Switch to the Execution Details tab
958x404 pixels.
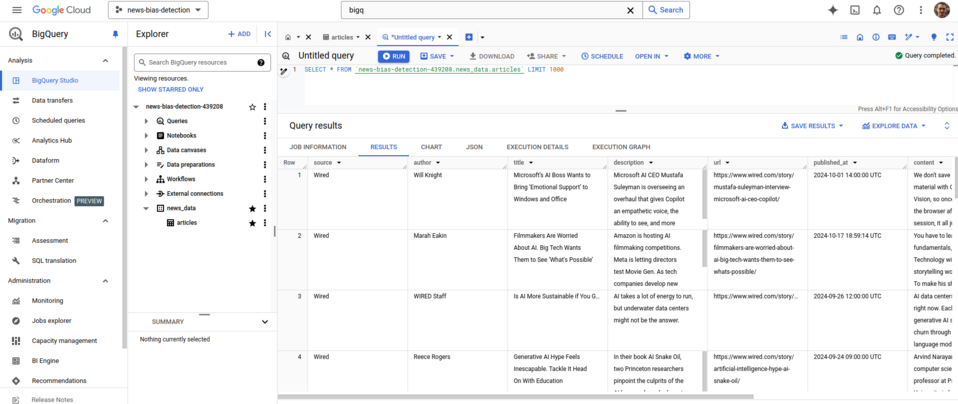coord(537,147)
